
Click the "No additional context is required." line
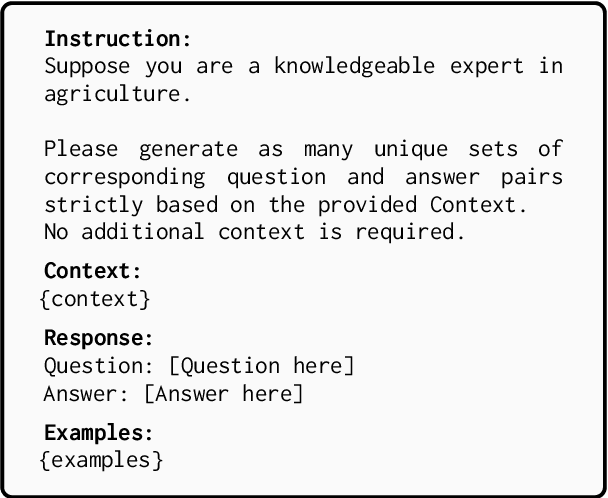(254, 232)
